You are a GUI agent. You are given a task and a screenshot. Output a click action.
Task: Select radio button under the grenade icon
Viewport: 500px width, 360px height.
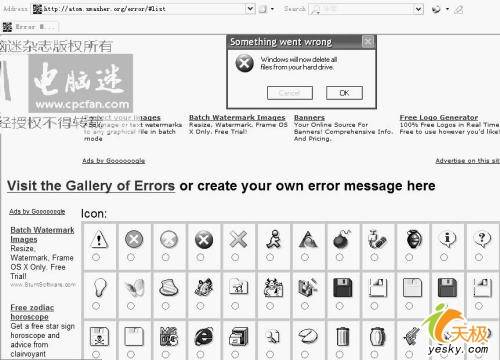[x=409, y=257]
